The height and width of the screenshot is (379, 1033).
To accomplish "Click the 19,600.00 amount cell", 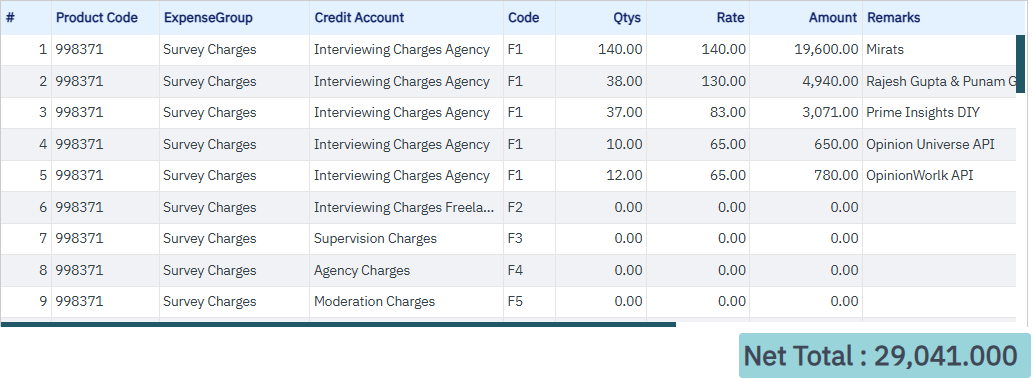I will coord(806,49).
